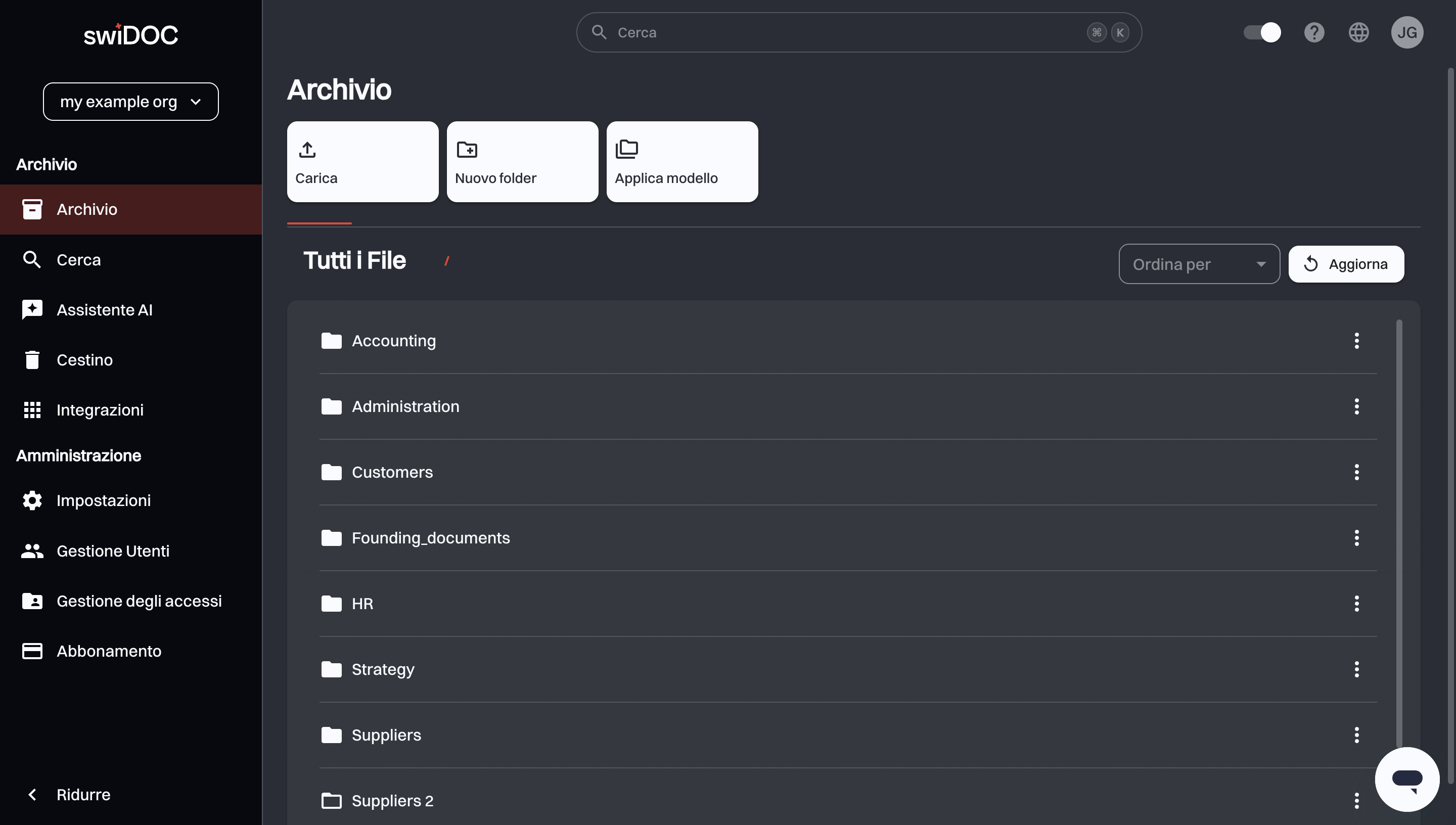Click the Carica upload button
Screen dimensions: 1456x825
pos(362,161)
